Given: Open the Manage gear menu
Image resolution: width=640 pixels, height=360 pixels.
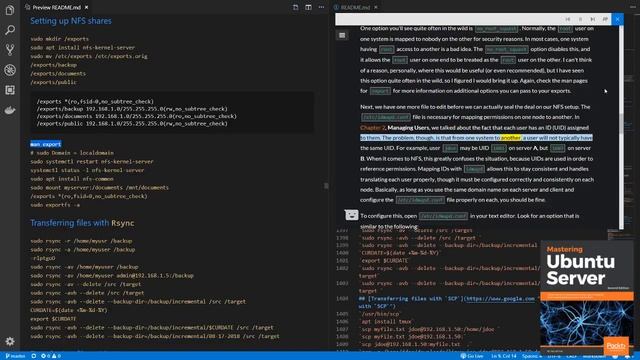Looking at the screenshot, I should [10, 341].
